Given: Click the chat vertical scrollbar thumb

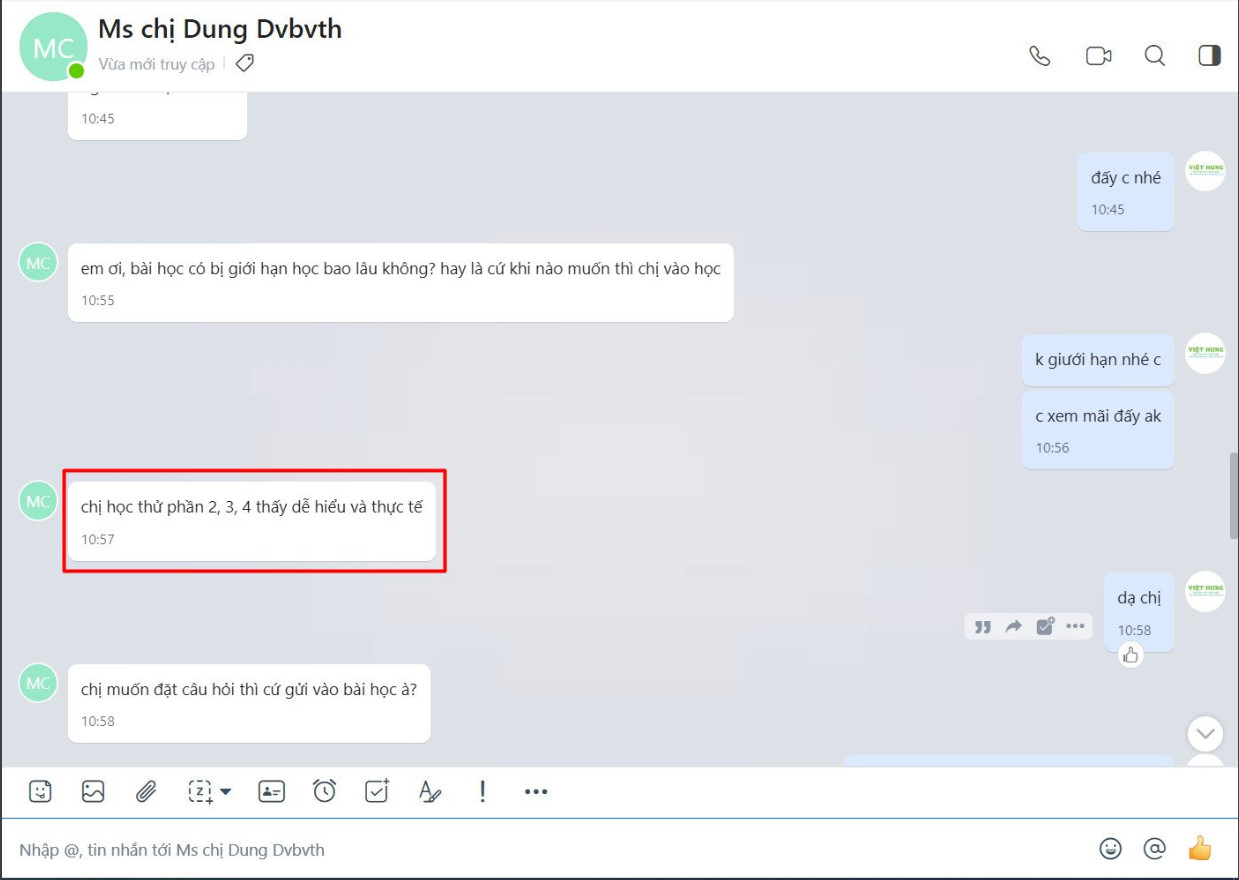Looking at the screenshot, I should 1233,496.
